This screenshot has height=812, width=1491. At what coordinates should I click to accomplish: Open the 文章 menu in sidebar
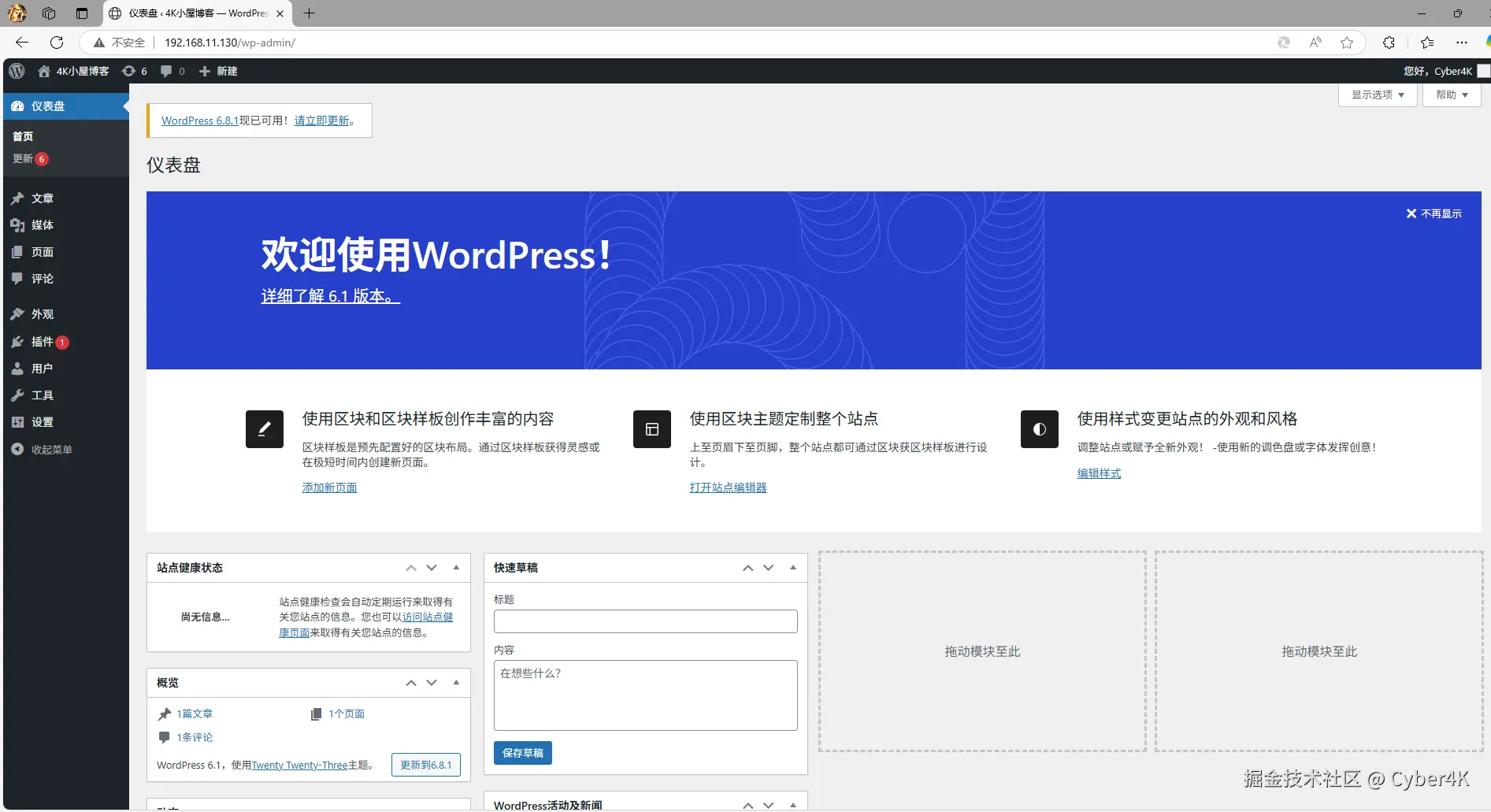66,198
